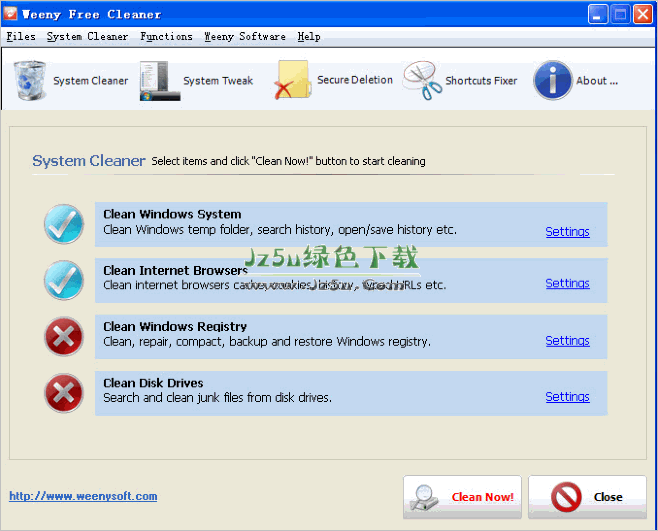
Task: Minimize the Weeny Free Cleaner window
Action: point(598,14)
